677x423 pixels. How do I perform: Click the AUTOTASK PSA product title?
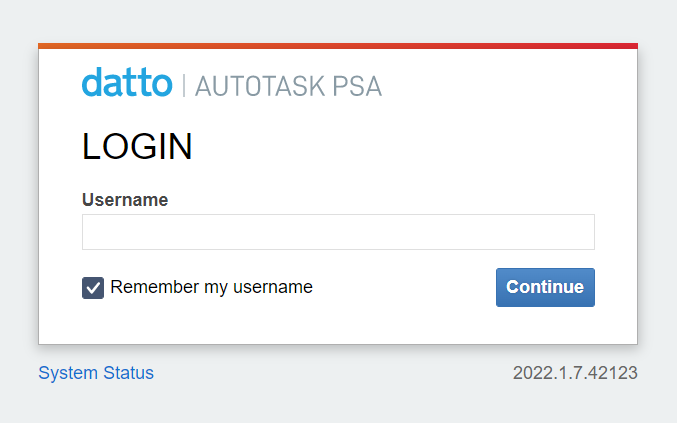(288, 85)
